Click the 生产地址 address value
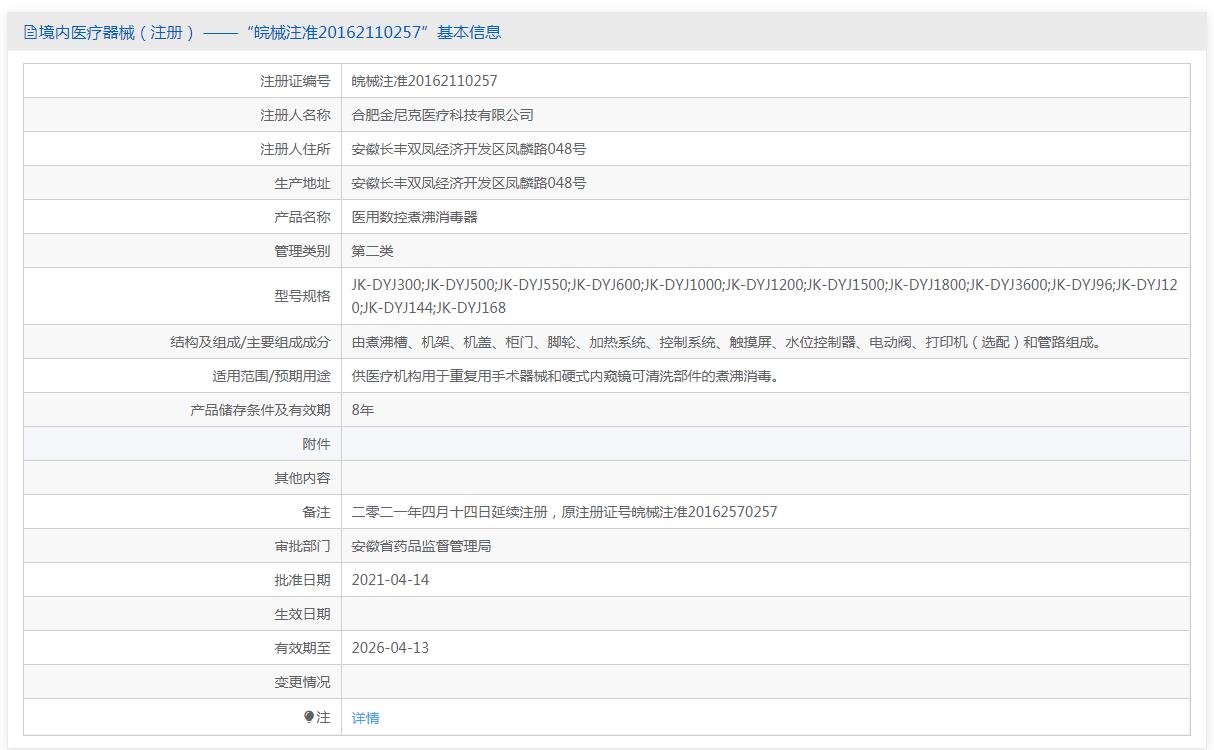 pos(468,183)
